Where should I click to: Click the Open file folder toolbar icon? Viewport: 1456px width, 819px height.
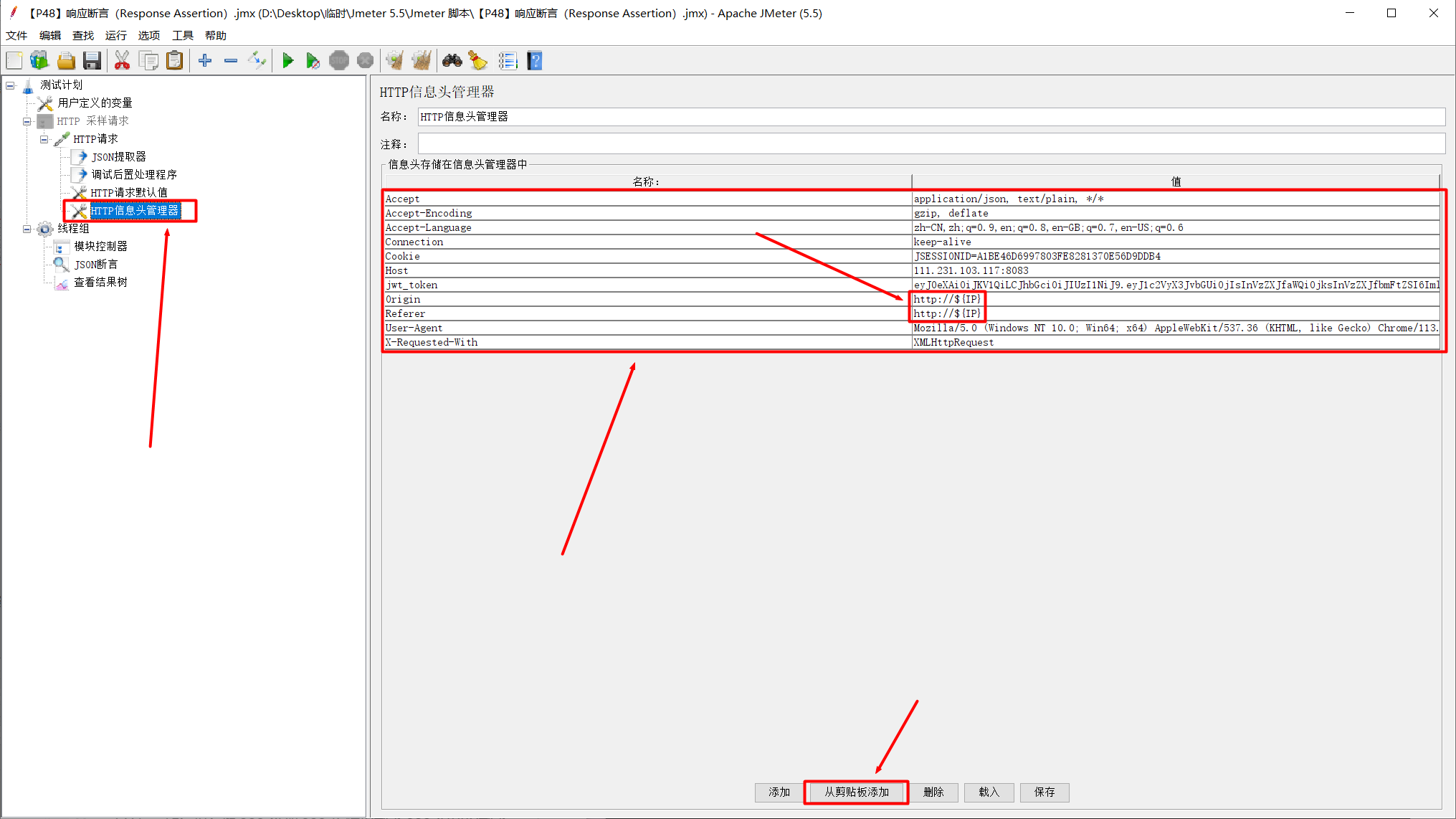[x=66, y=61]
